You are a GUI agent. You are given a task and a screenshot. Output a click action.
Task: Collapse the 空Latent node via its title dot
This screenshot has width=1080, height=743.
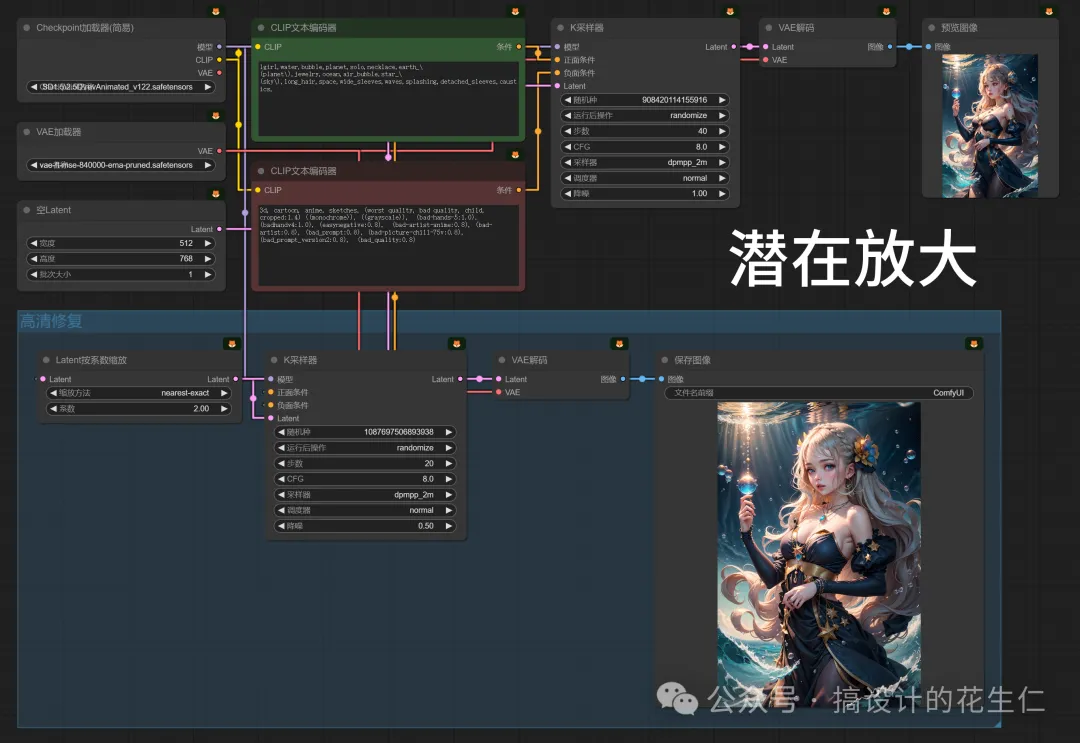point(27,210)
